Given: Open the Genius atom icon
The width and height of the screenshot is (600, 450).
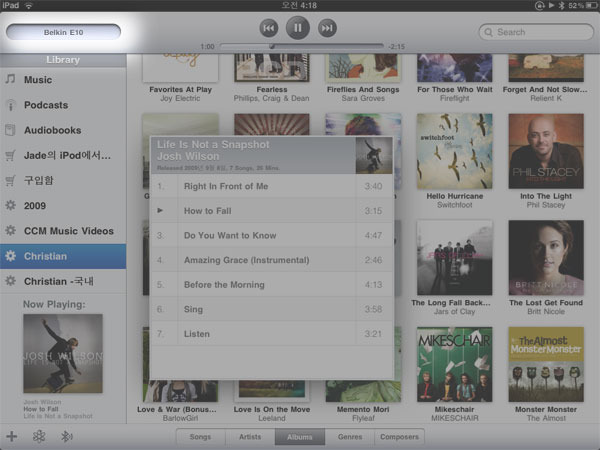Looking at the screenshot, I should (x=39, y=436).
